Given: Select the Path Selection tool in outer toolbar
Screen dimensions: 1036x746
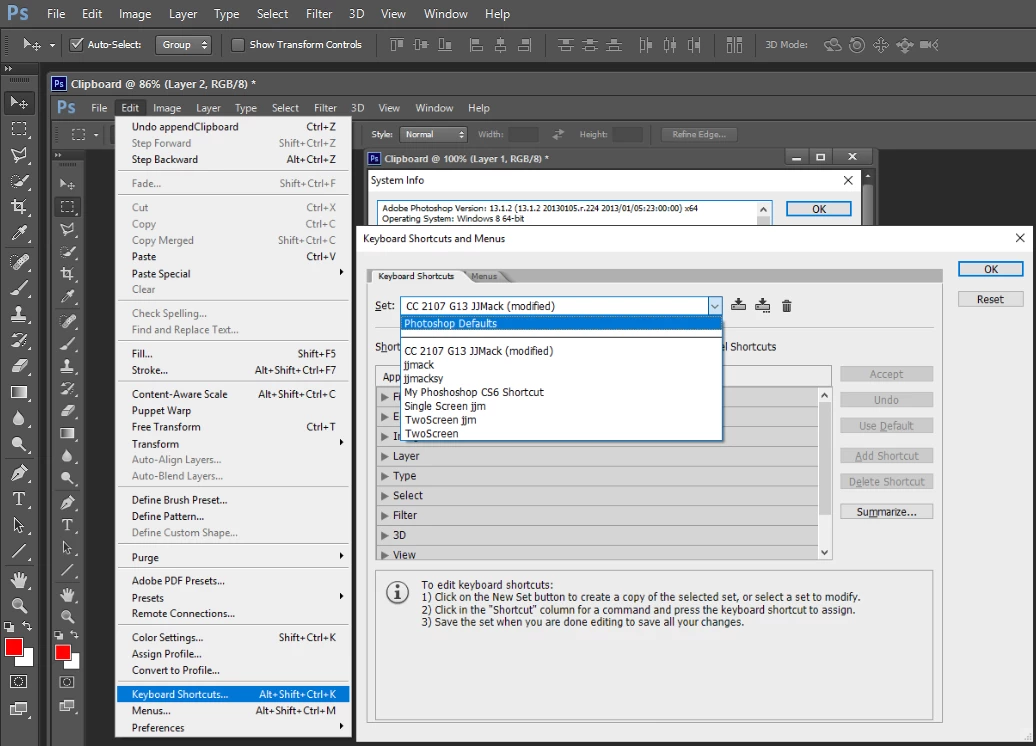Looking at the screenshot, I should [x=19, y=525].
